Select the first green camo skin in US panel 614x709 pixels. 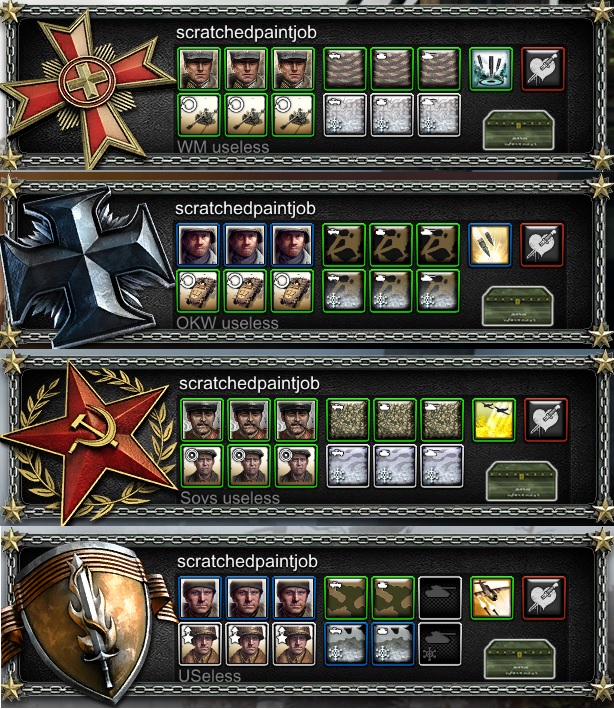coord(346,598)
